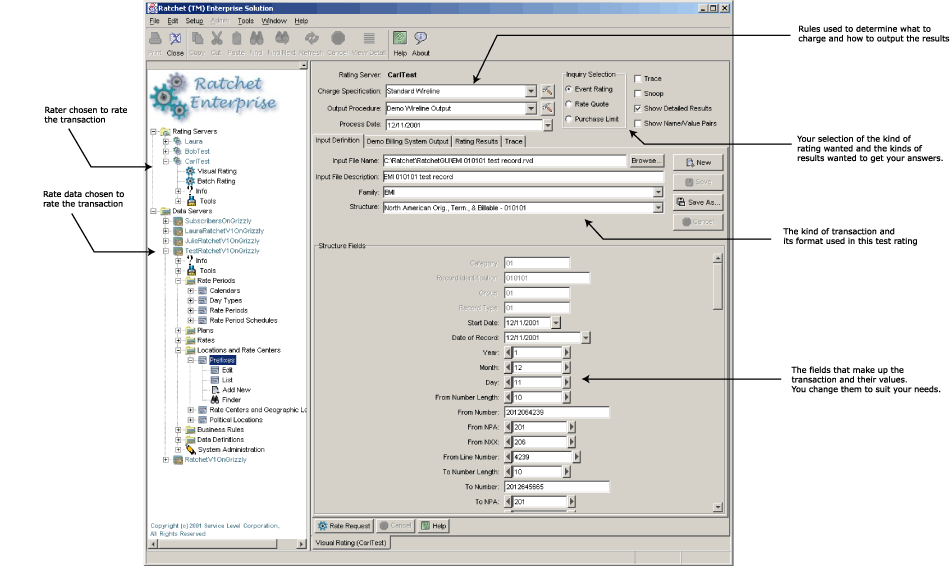Open the Process Date dropdown
This screenshot has width=950, height=566.
[548, 125]
